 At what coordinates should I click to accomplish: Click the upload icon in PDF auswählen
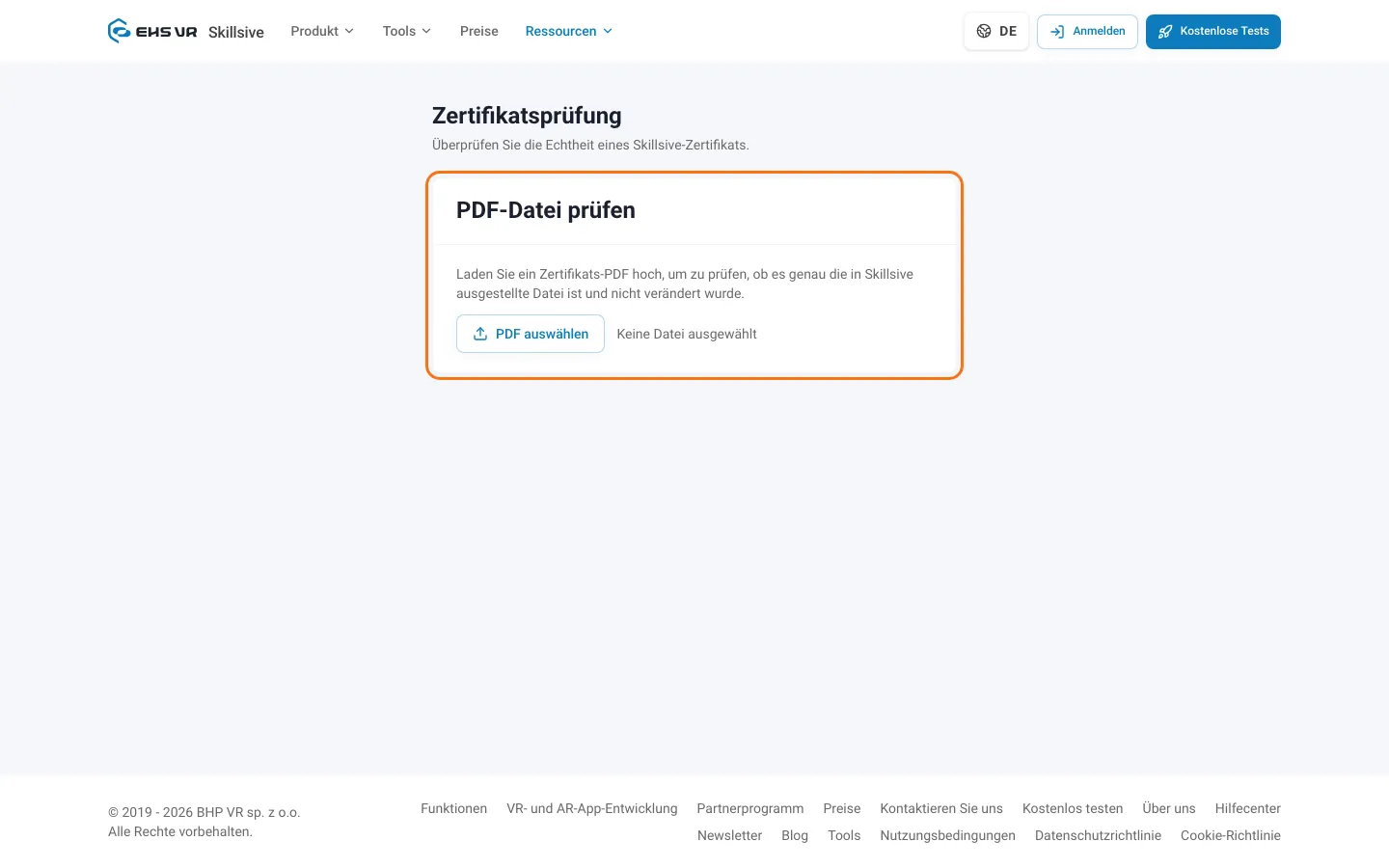(480, 334)
